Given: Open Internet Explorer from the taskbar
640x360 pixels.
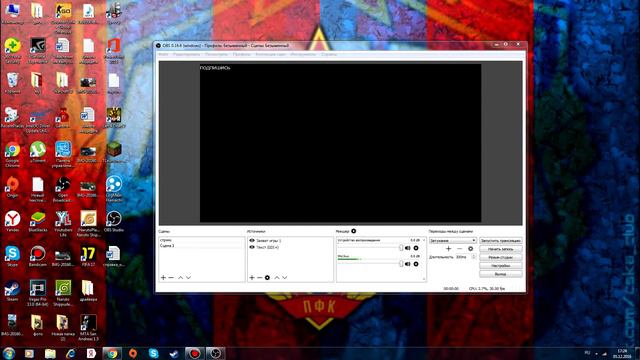Looking at the screenshot, I should [x=71, y=353].
